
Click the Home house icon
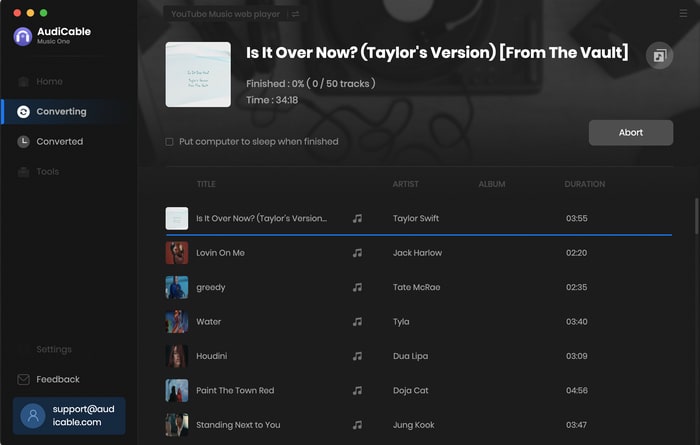pyautogui.click(x=23, y=81)
